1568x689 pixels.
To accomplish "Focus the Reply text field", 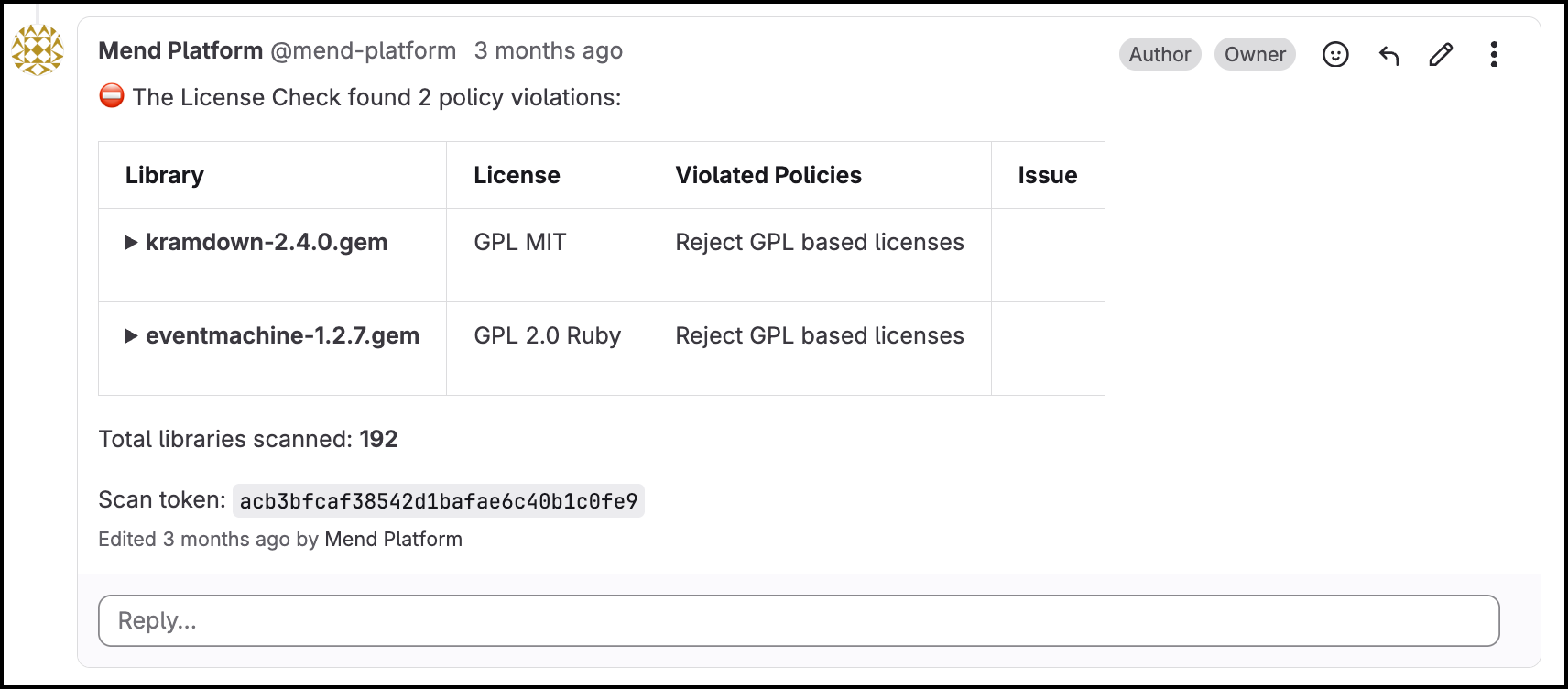I will pyautogui.click(x=799, y=620).
